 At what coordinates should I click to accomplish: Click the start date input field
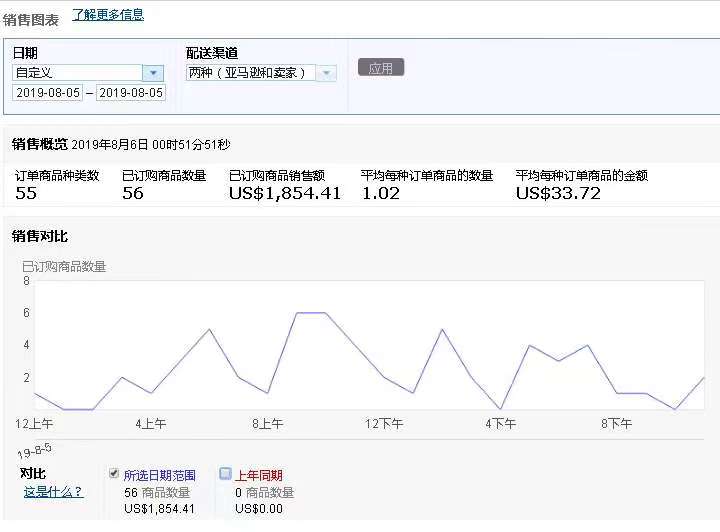[x=47, y=92]
